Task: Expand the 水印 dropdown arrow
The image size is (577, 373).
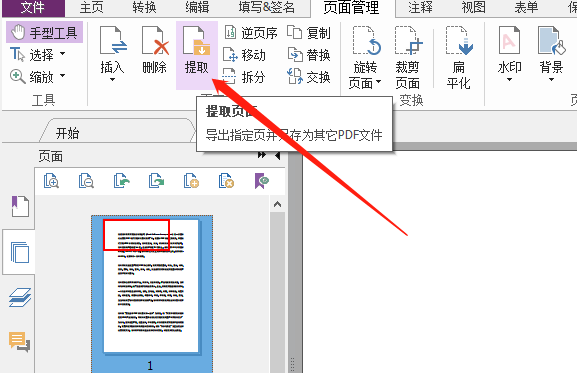Action: coord(509,79)
